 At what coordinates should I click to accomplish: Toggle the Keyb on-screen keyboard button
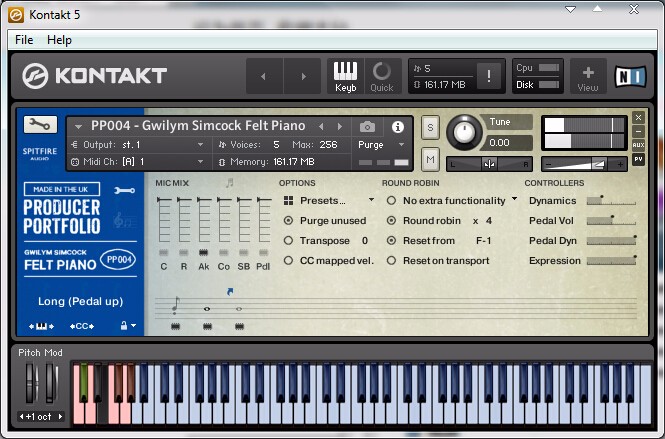coord(345,76)
